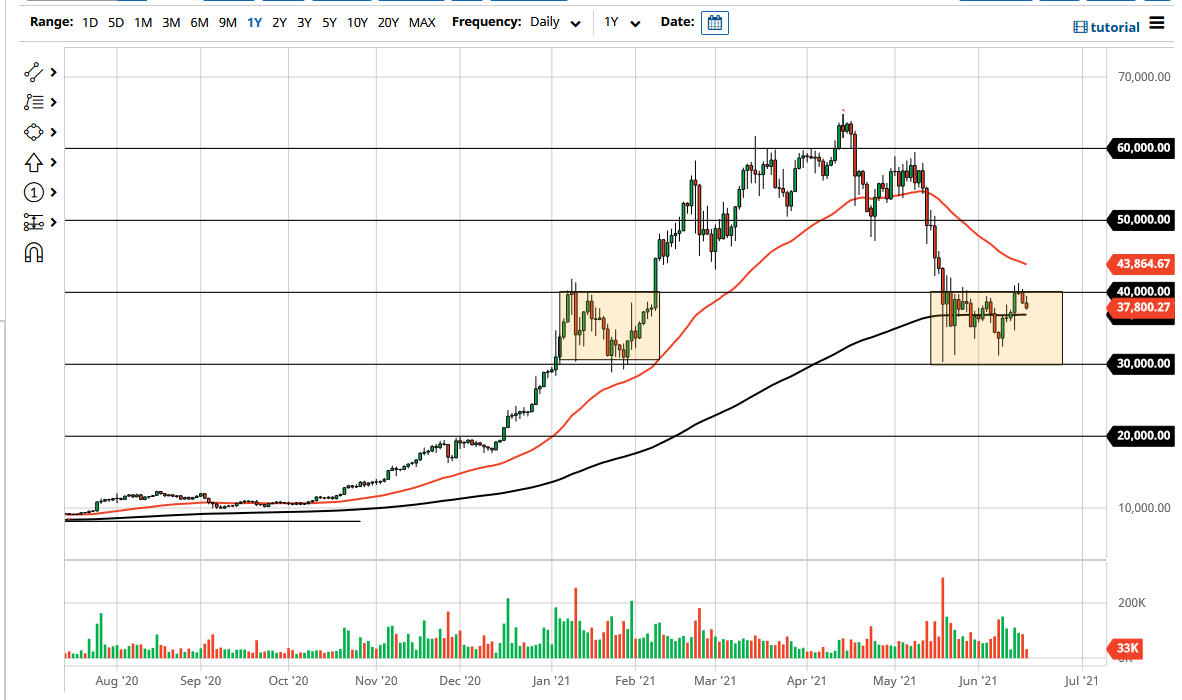Open the Date calendar picker
This screenshot has height=700, width=1182.
[x=714, y=22]
